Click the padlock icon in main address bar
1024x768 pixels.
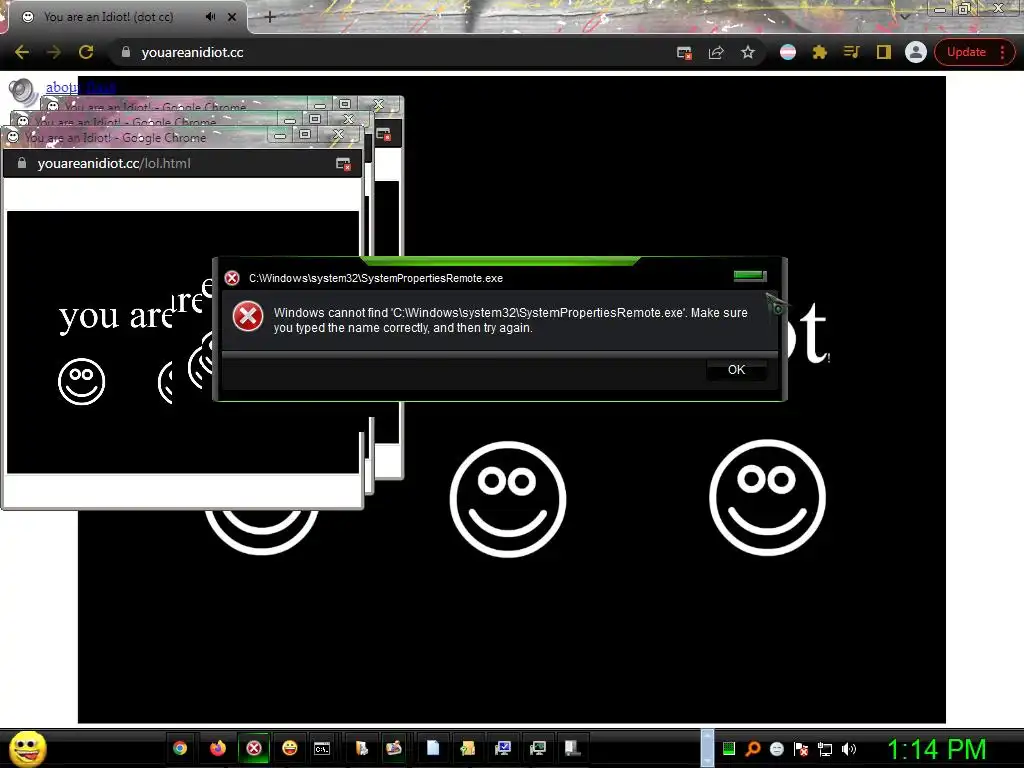click(126, 52)
